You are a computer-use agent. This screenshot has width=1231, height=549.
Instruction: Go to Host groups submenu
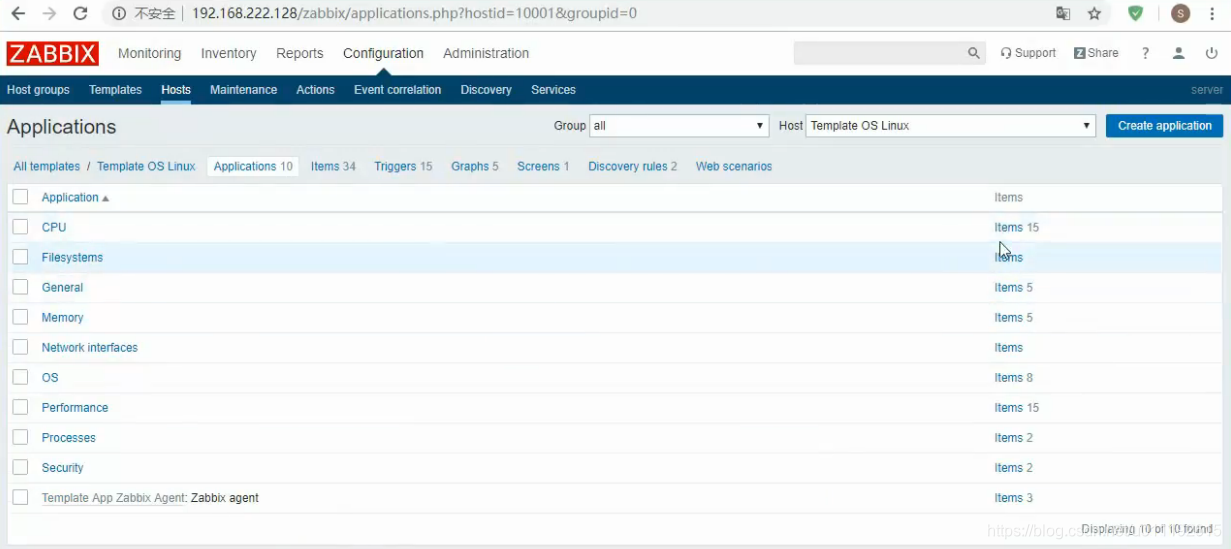[x=38, y=90]
